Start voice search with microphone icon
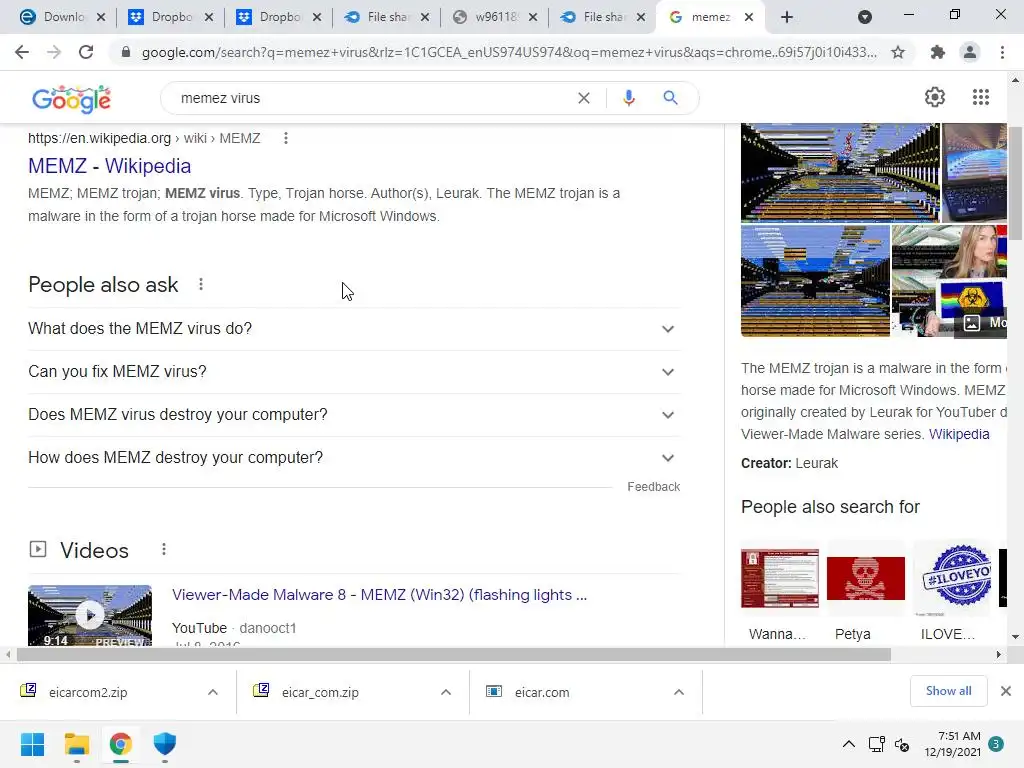Viewport: 1024px width, 768px height. (x=628, y=98)
